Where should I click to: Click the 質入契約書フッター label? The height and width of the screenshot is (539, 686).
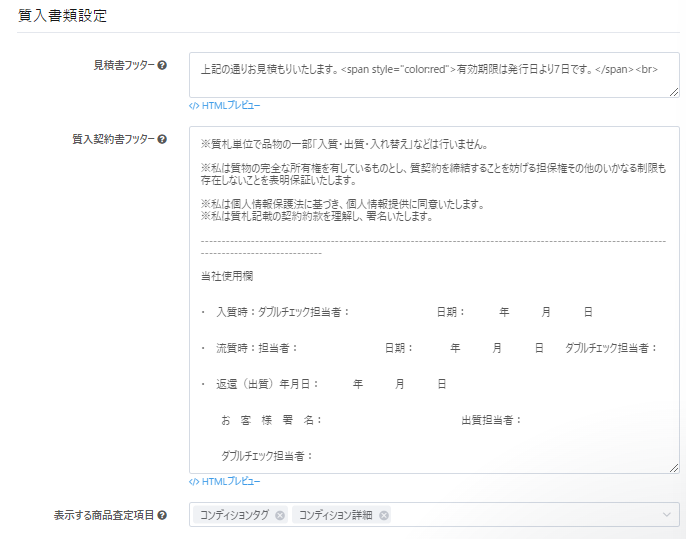(x=114, y=140)
